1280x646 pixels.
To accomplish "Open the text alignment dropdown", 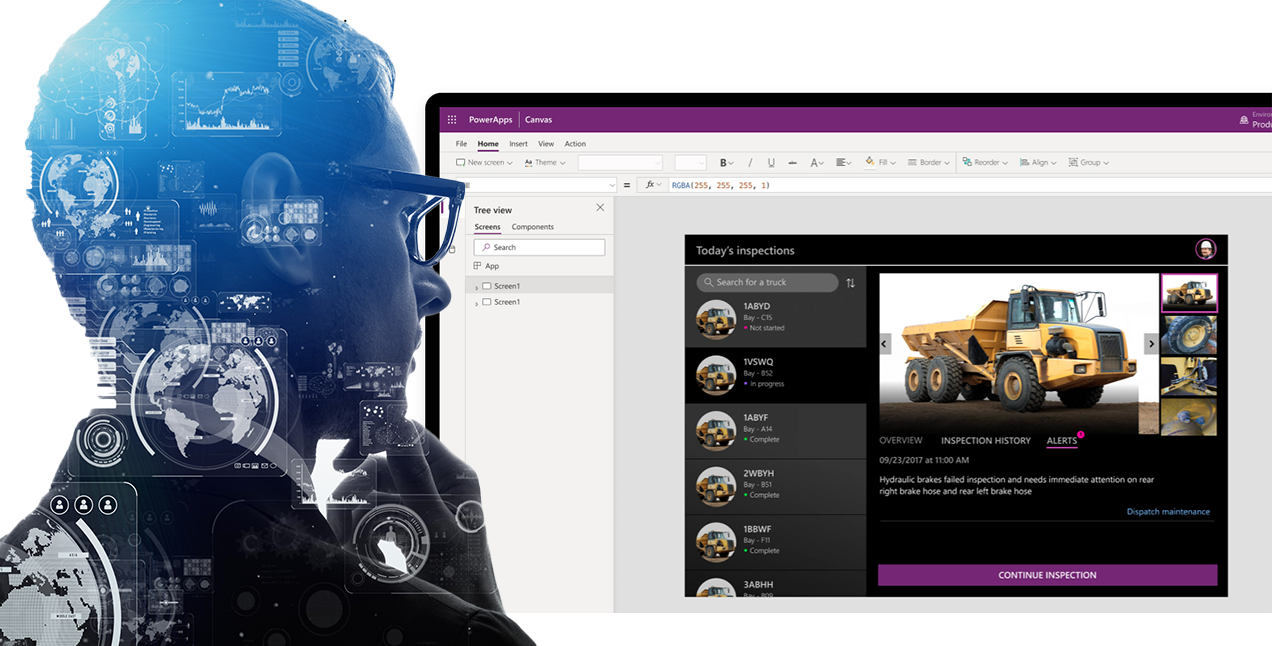I will click(843, 162).
